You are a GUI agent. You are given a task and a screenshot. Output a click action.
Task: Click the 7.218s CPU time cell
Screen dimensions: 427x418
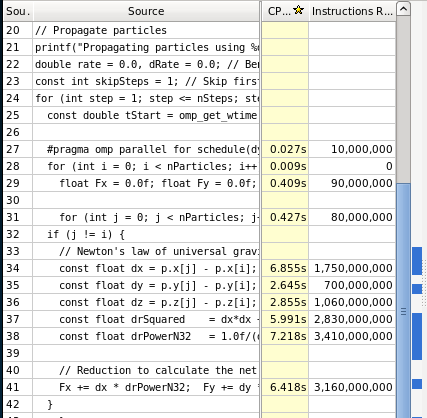[x=285, y=336]
